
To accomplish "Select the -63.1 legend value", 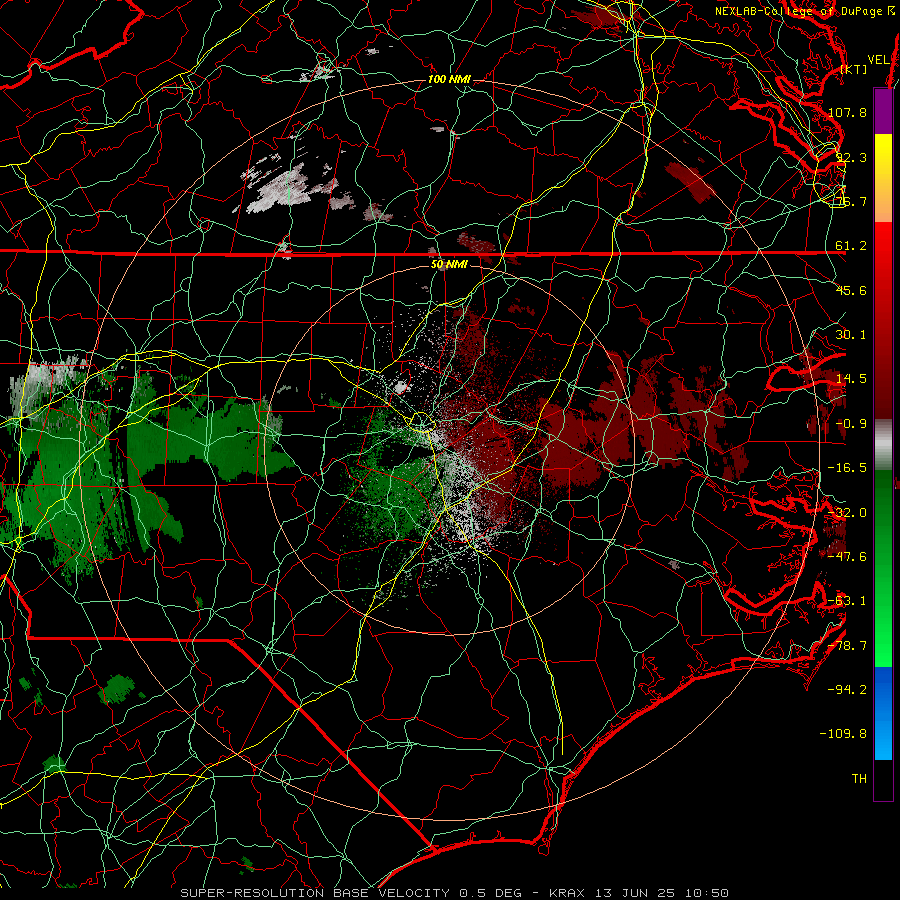I will tap(847, 600).
